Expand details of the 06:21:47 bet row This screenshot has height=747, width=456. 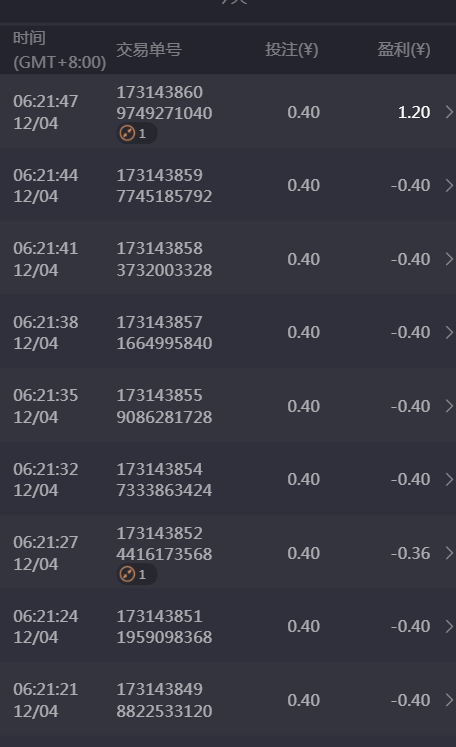pyautogui.click(x=449, y=112)
